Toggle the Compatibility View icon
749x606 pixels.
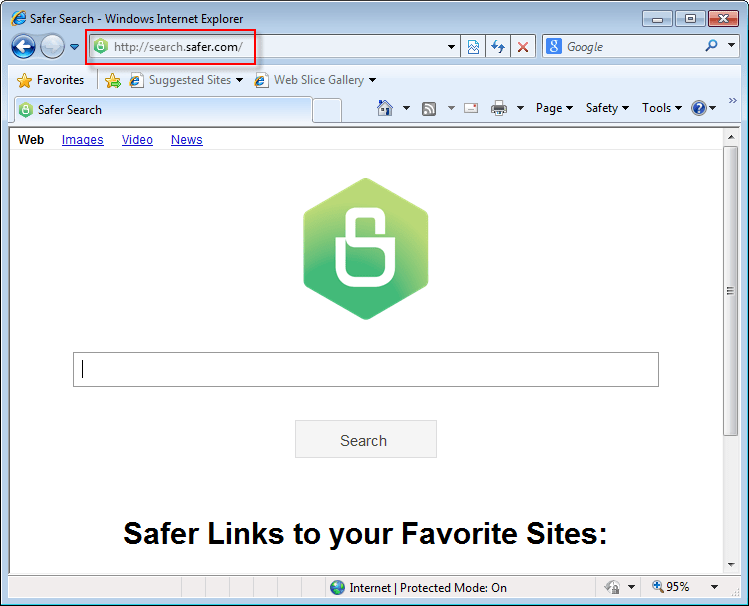tap(473, 47)
